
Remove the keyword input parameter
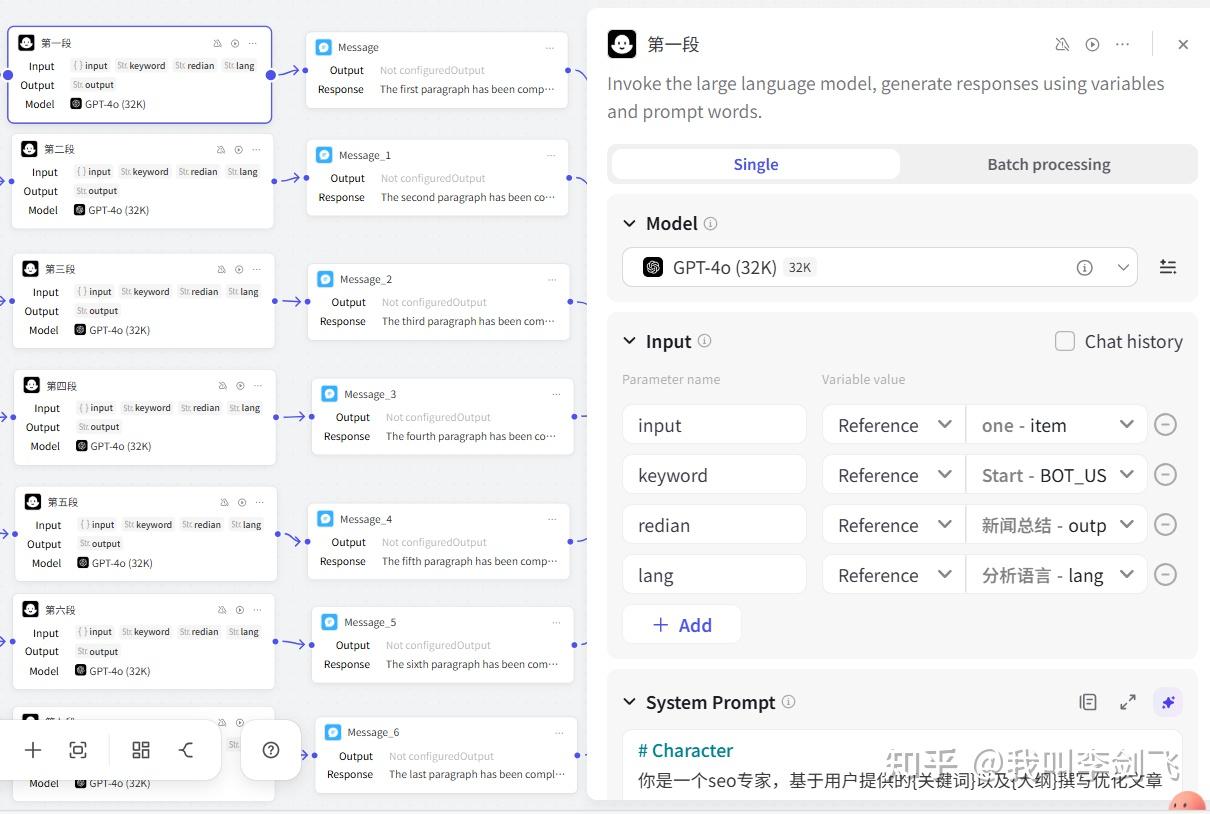pos(1165,475)
